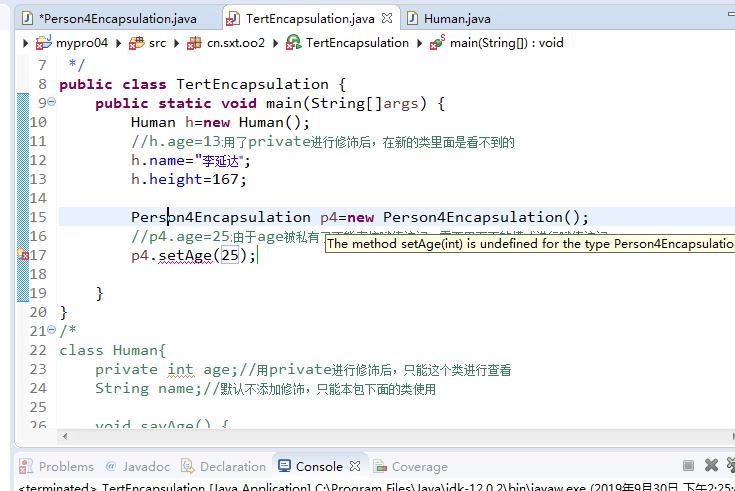Click the Coverage tab icon
The image size is (735, 491).
click(x=380, y=466)
